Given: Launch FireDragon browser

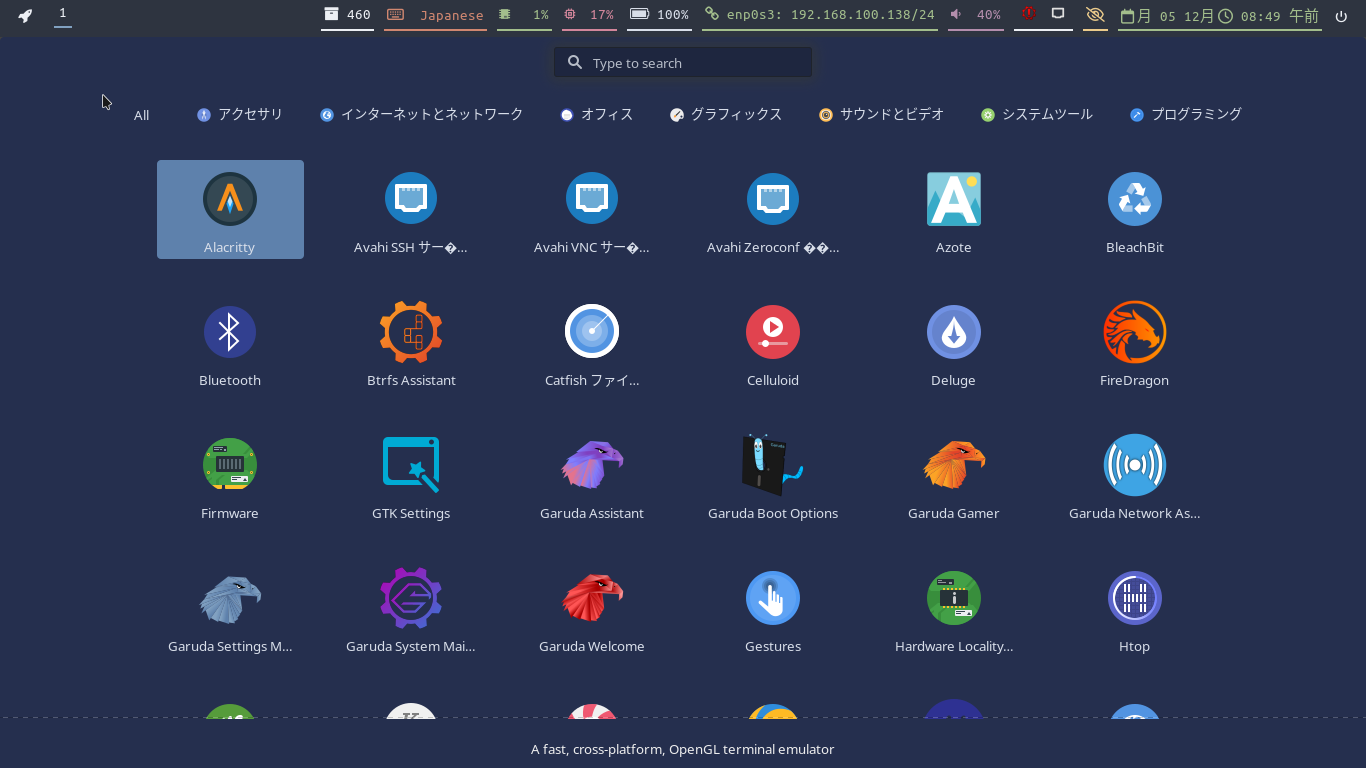Looking at the screenshot, I should point(1135,342).
